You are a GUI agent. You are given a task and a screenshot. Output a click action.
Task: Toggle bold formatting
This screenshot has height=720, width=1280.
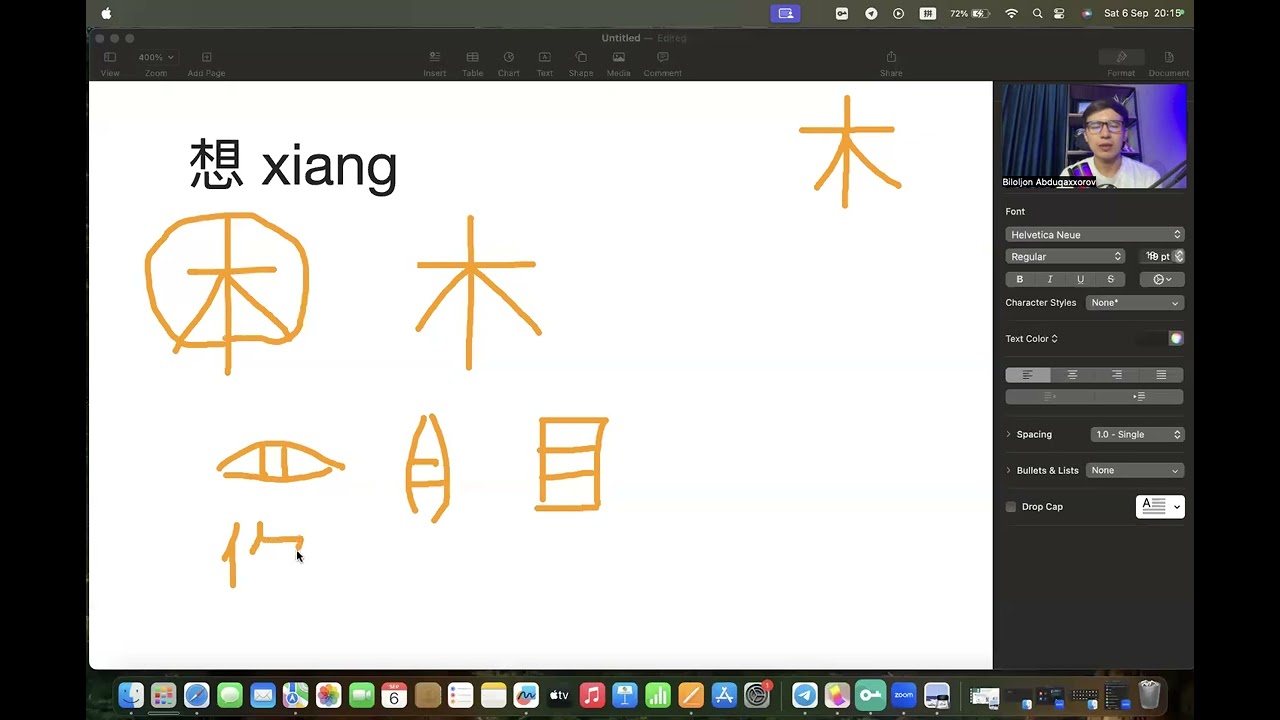pos(1019,279)
